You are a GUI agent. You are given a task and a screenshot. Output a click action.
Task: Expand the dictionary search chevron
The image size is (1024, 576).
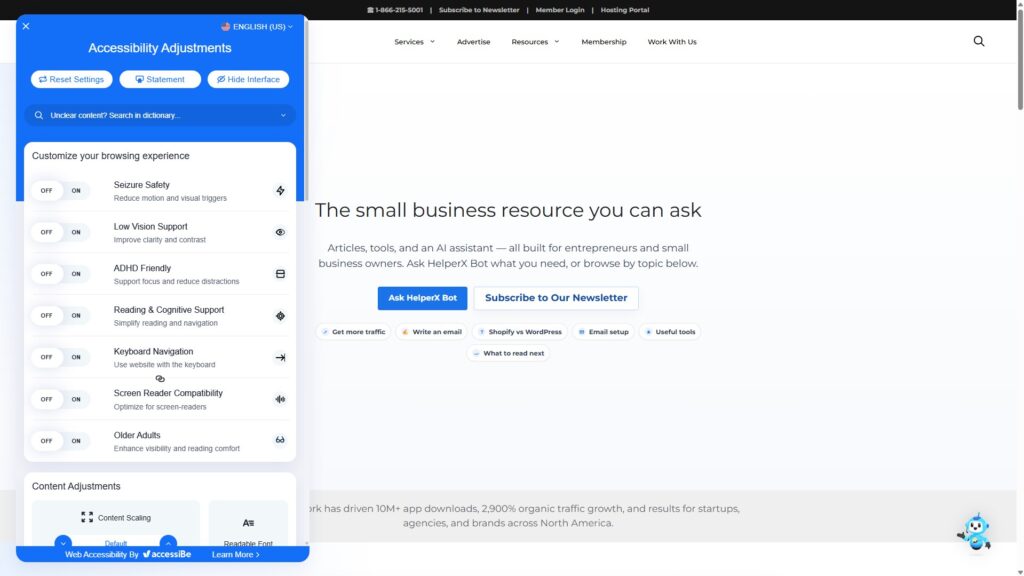(283, 116)
